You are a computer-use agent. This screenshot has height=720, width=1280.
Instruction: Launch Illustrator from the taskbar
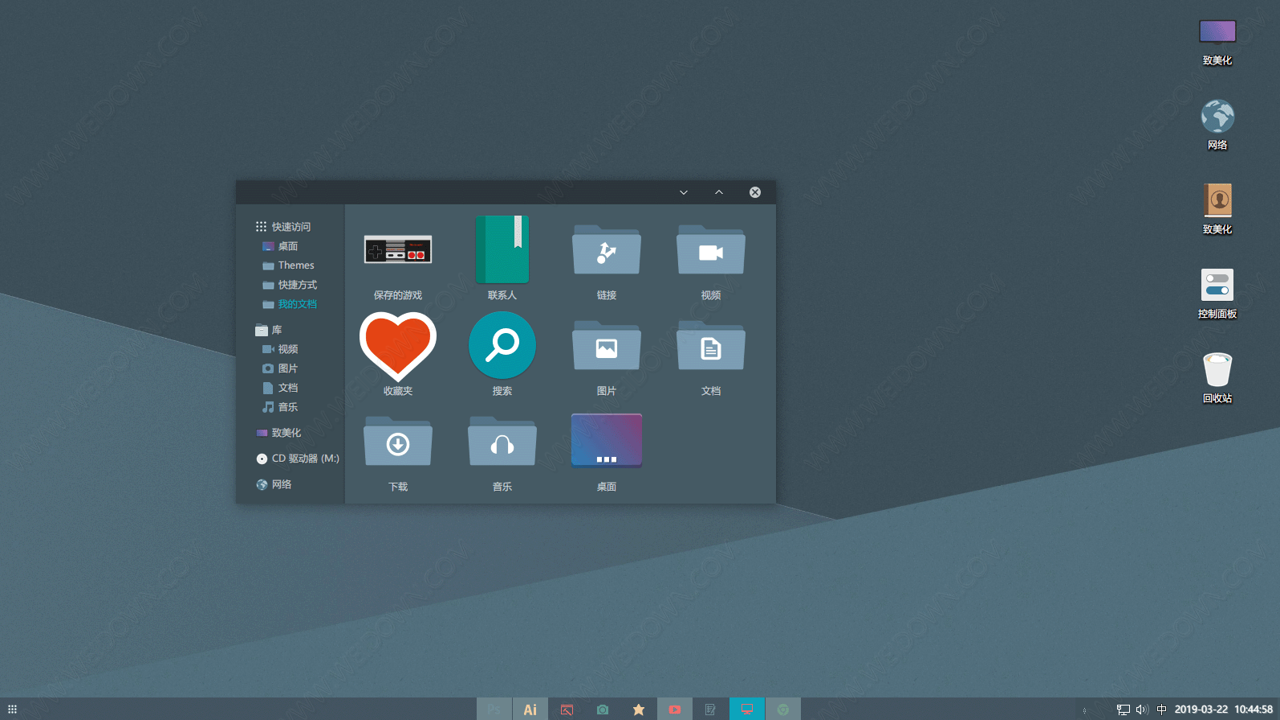coord(530,709)
